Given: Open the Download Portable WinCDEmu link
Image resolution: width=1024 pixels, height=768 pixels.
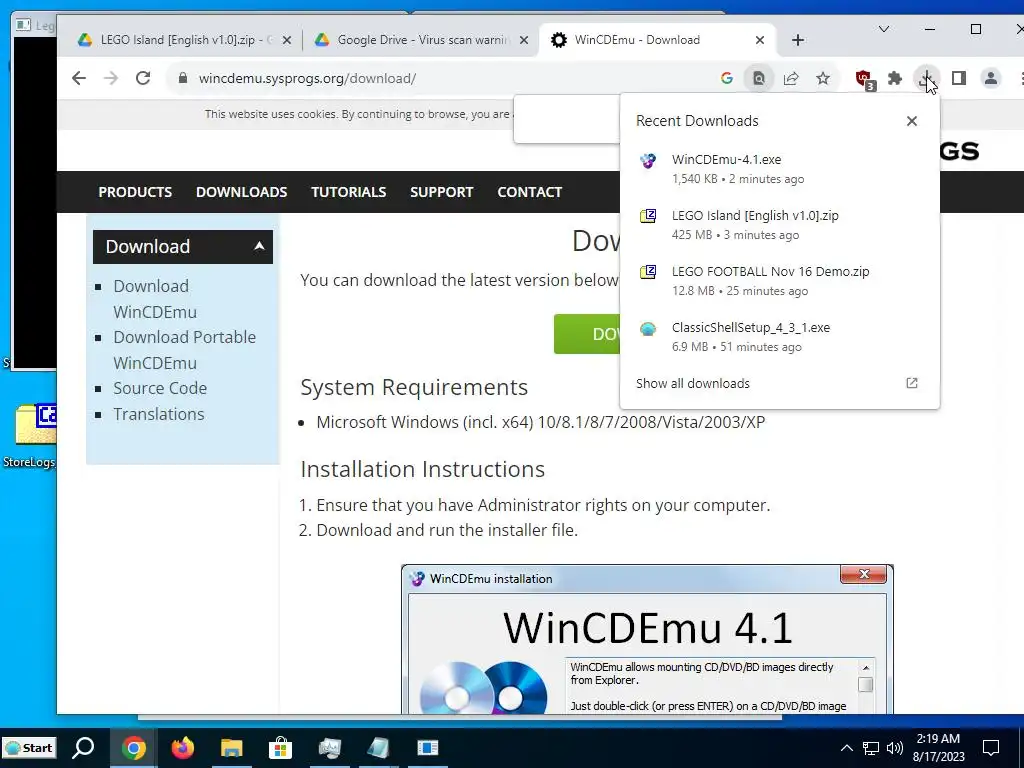Looking at the screenshot, I should [x=185, y=350].
